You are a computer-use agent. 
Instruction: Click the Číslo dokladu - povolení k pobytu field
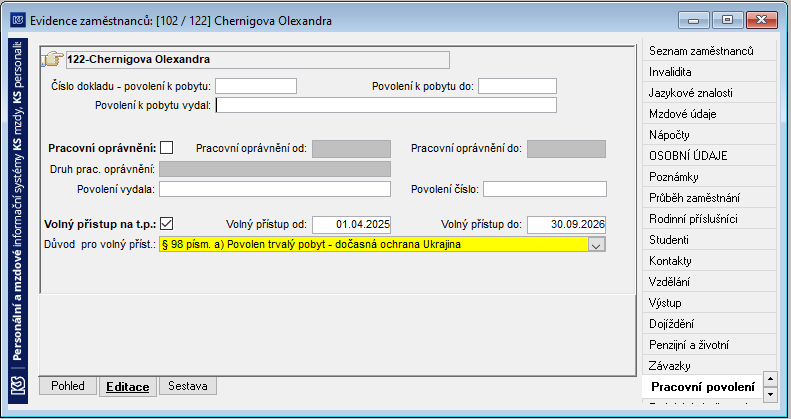pos(256,86)
